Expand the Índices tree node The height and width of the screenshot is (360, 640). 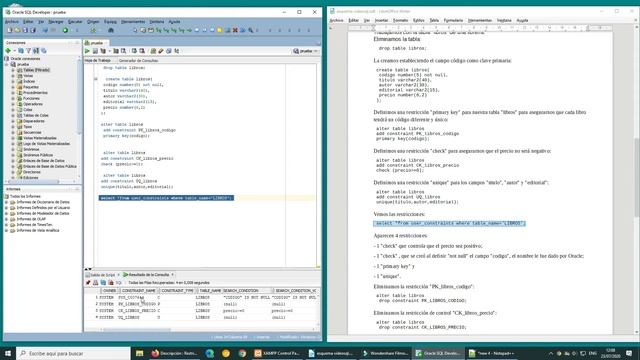[x=13, y=82]
